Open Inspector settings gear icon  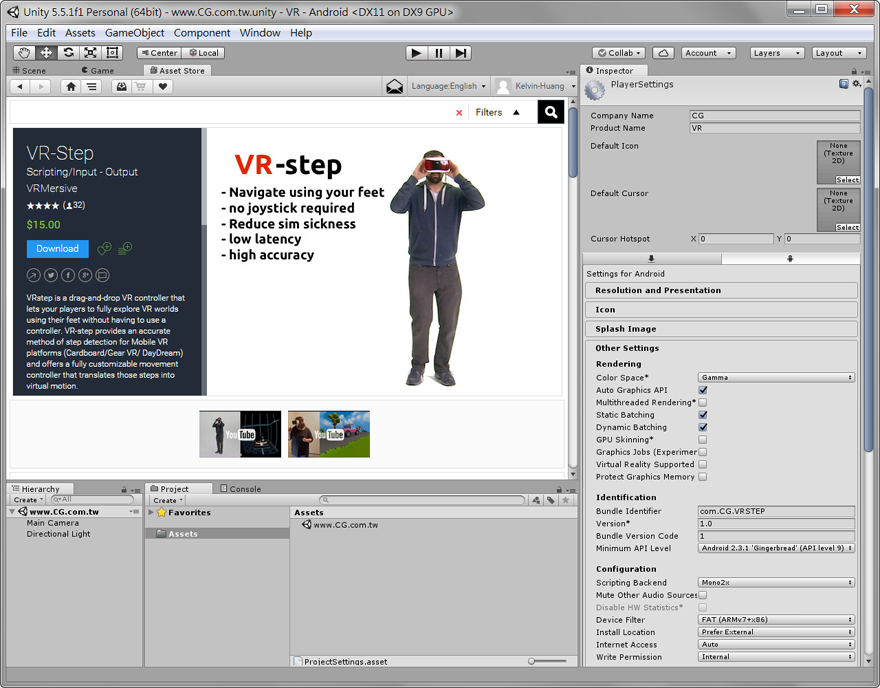[x=856, y=84]
